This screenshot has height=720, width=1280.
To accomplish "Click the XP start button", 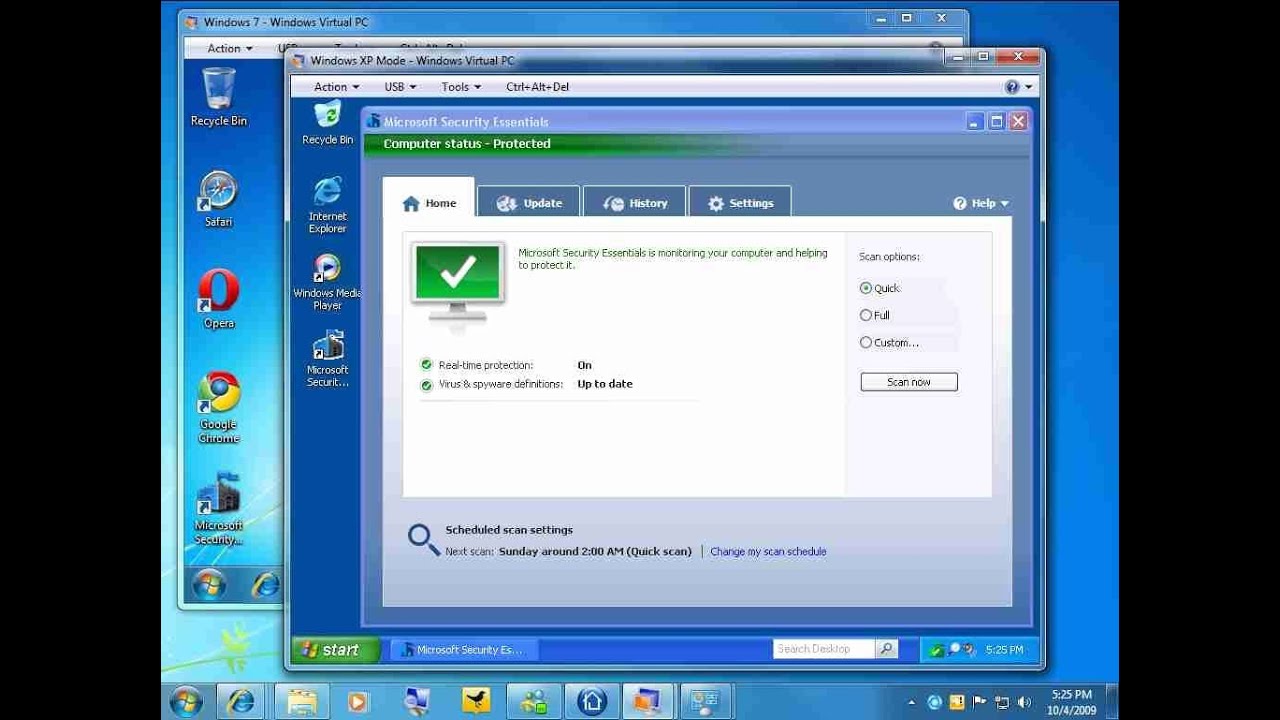I will pyautogui.click(x=336, y=650).
